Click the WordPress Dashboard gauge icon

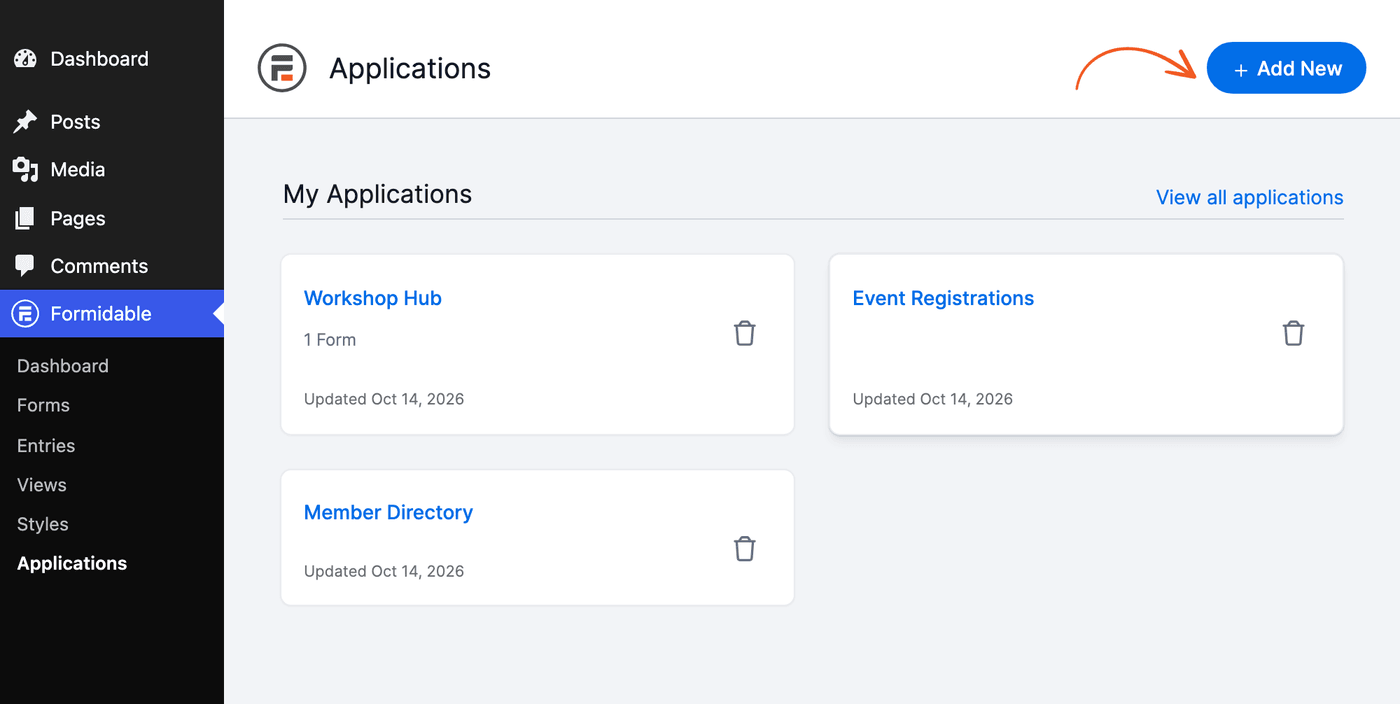coord(25,59)
